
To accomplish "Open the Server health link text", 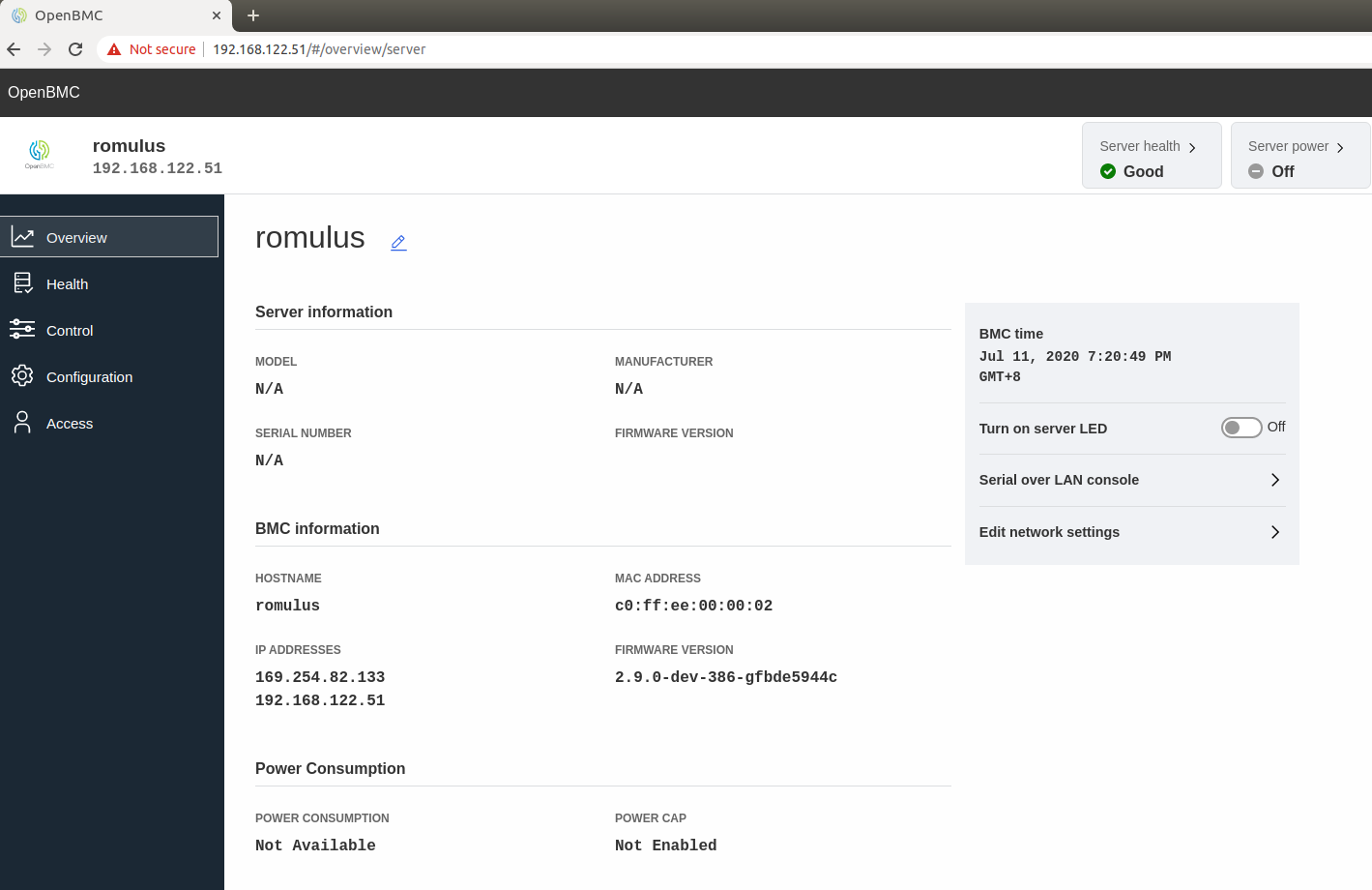I will [1140, 146].
